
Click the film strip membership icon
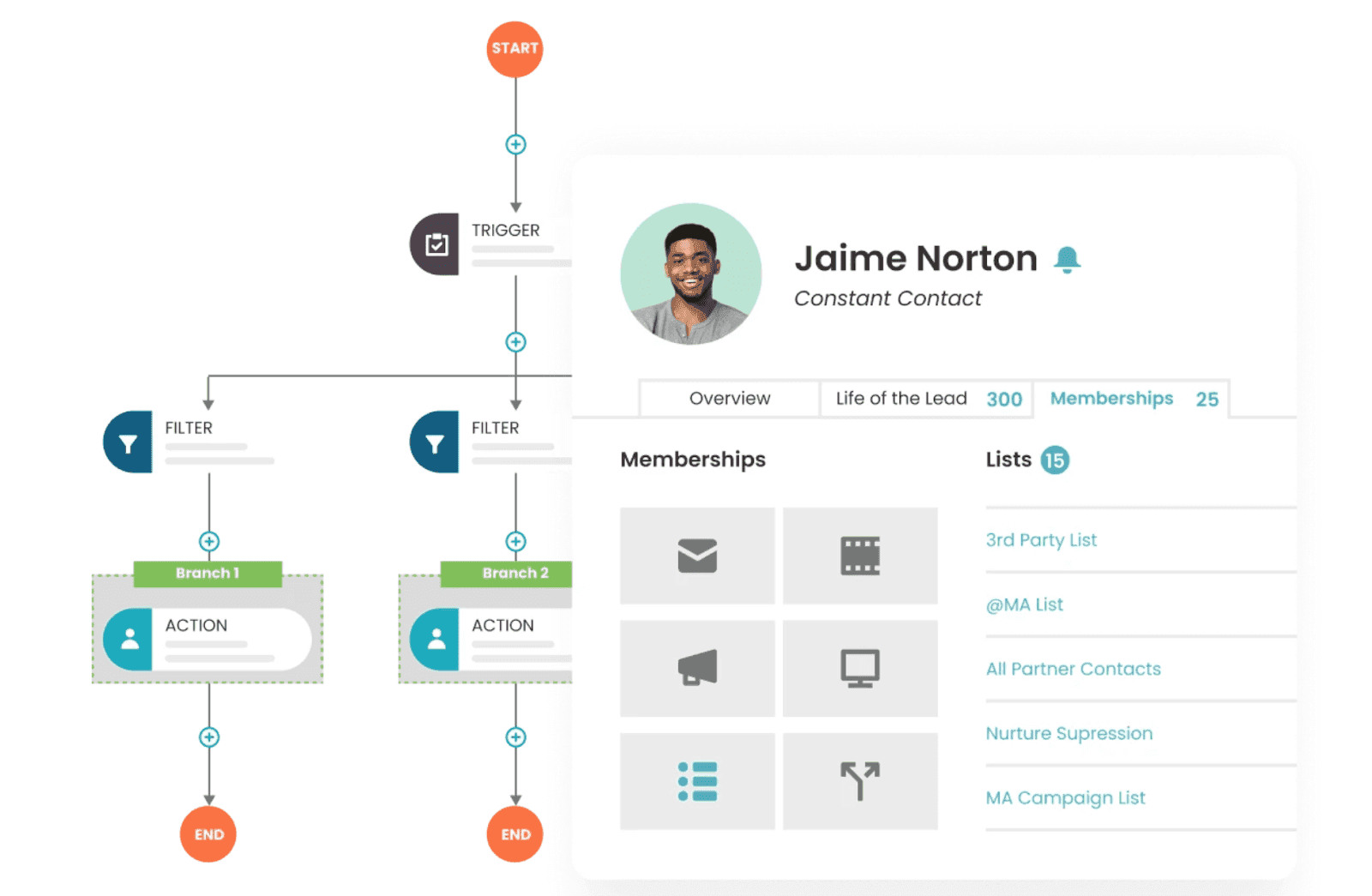pos(860,556)
